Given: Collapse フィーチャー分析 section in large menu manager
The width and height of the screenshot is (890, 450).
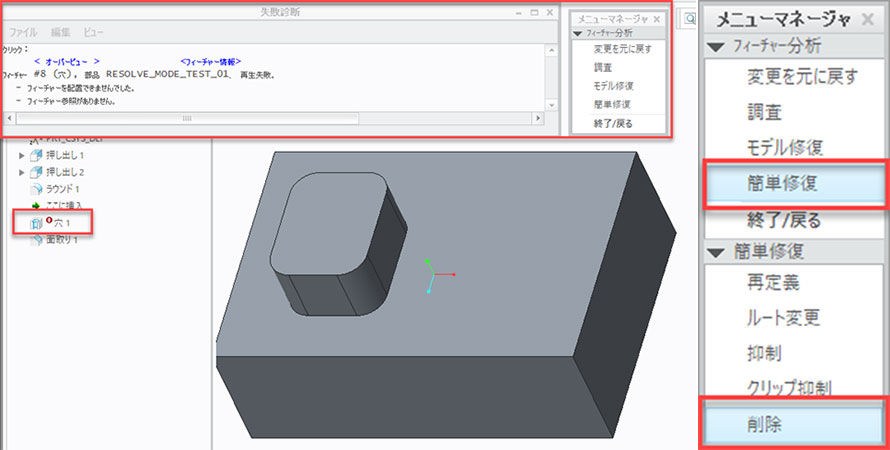Looking at the screenshot, I should tap(713, 46).
